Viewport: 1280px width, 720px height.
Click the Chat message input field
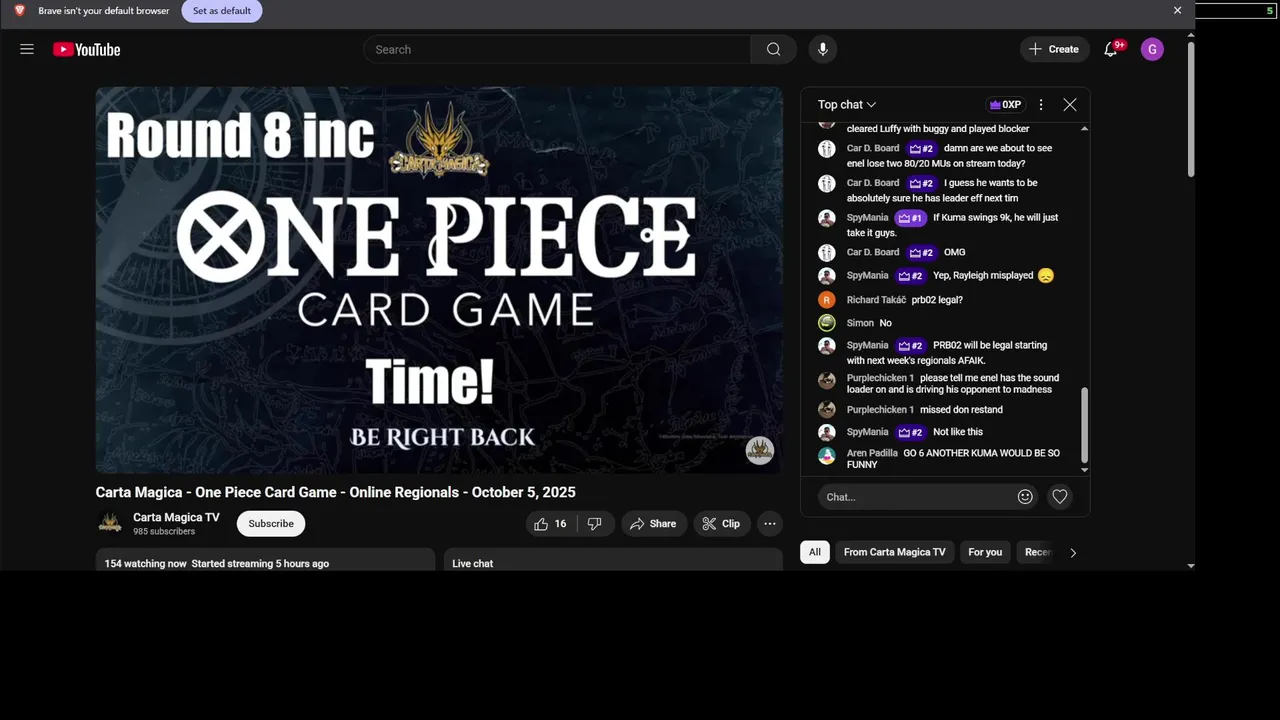tap(915, 496)
